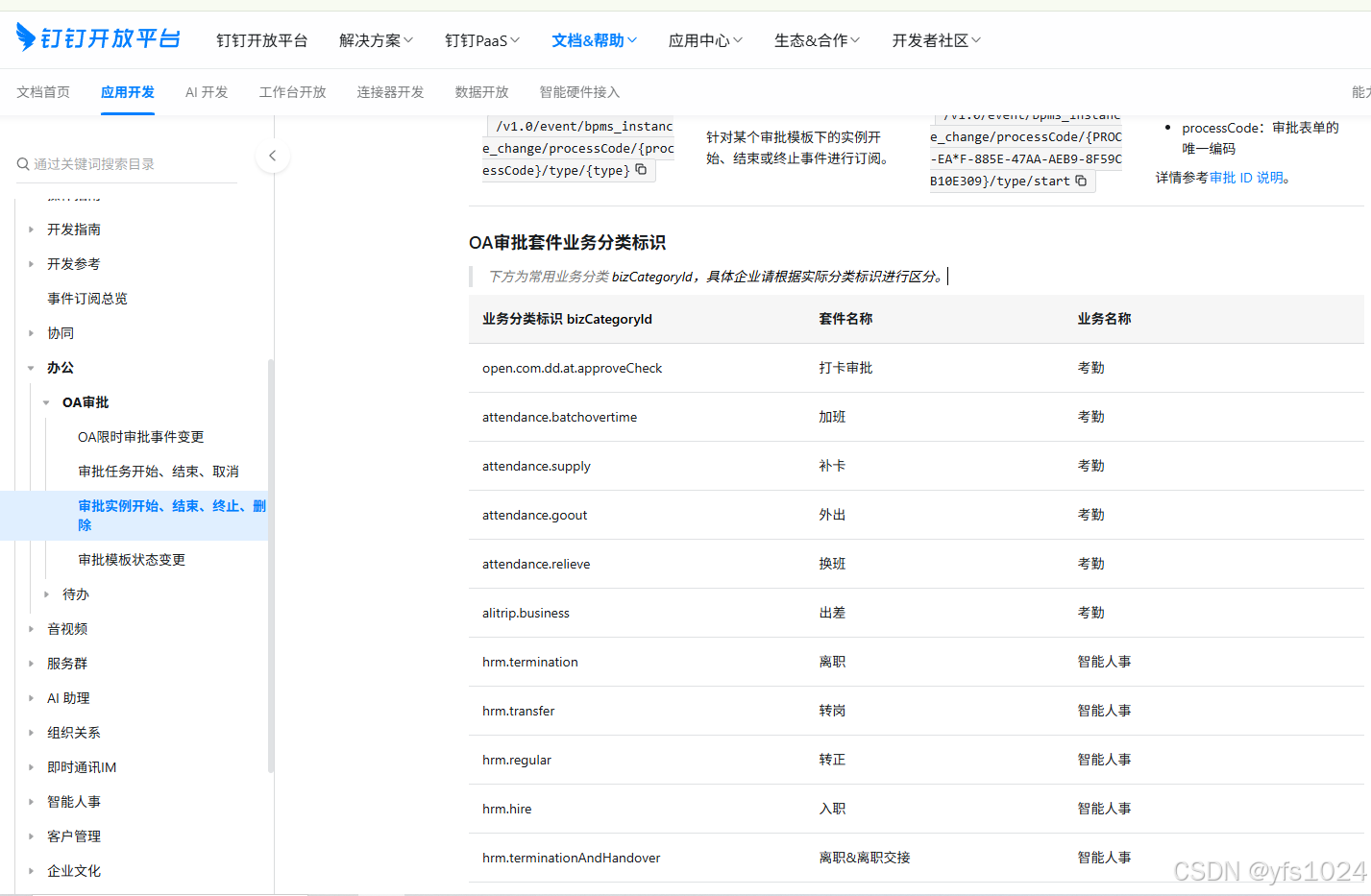Switch to the 工作台开放 tab
The height and width of the screenshot is (896, 1371).
click(293, 92)
